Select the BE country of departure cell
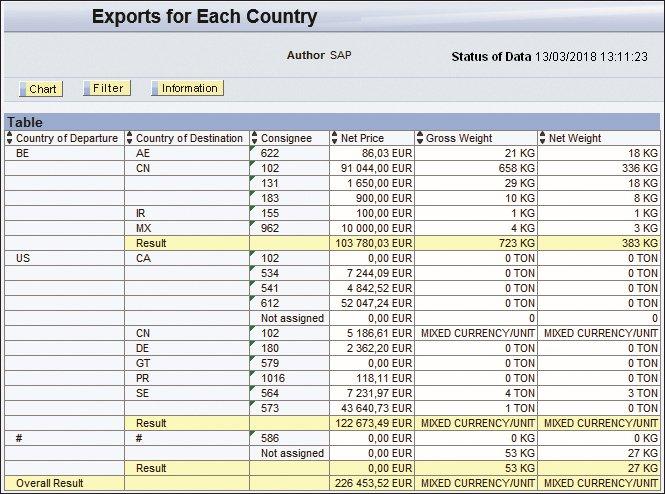Image resolution: width=665 pixels, height=494 pixels. click(64, 153)
